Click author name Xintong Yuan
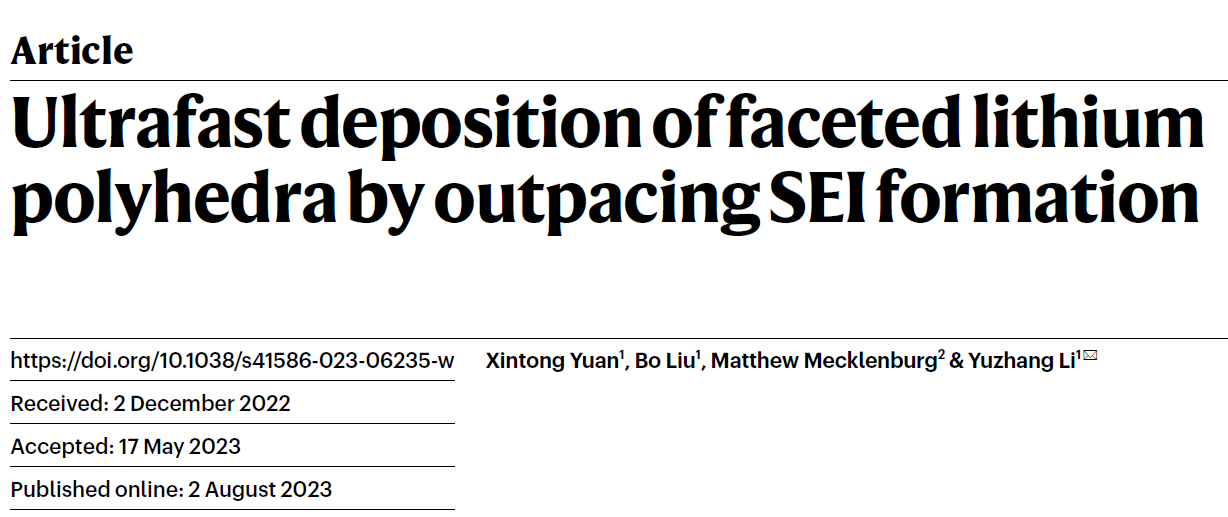This screenshot has height=517, width=1228. coord(552,361)
